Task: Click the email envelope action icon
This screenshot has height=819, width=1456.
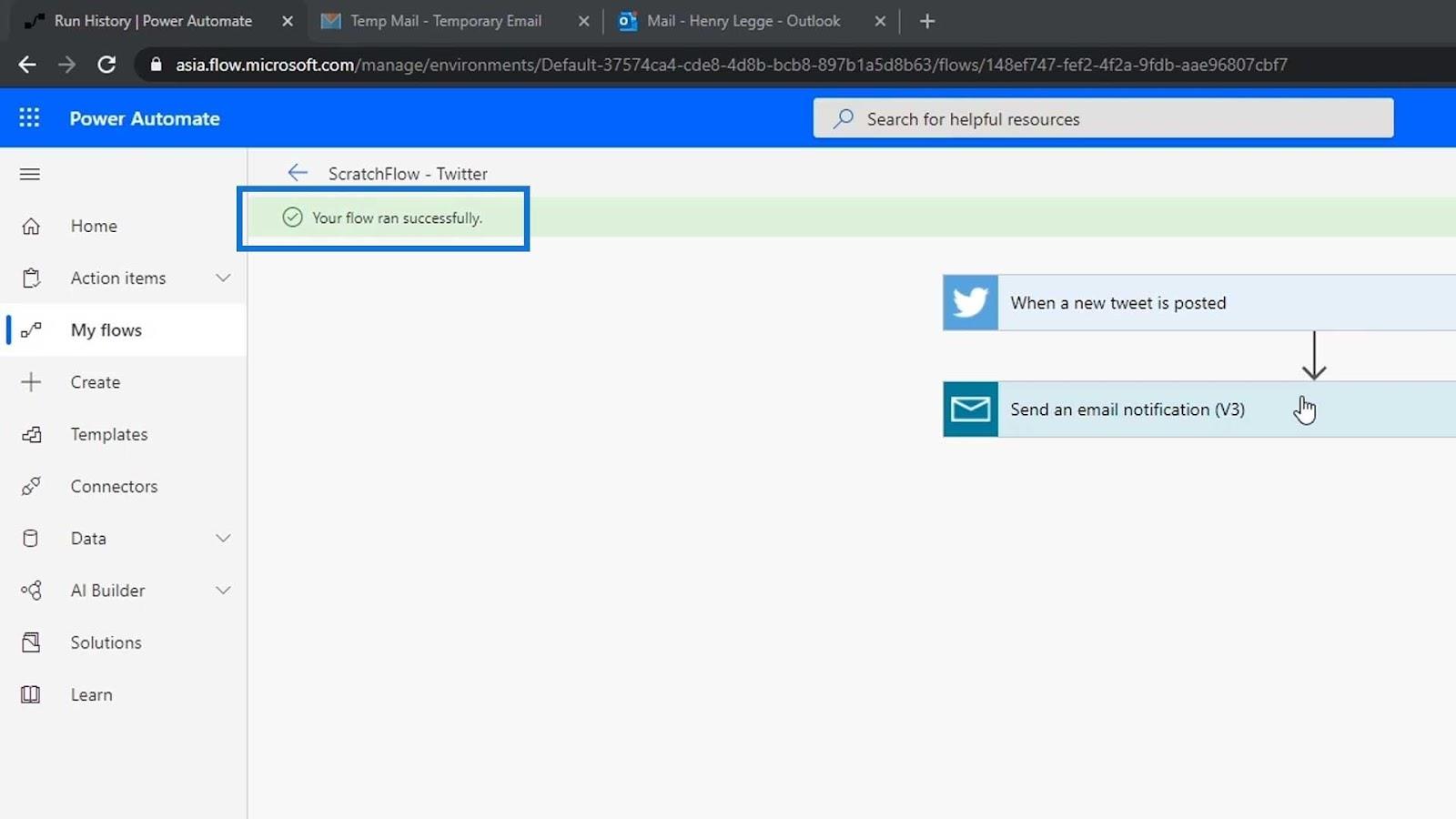Action: 970,409
